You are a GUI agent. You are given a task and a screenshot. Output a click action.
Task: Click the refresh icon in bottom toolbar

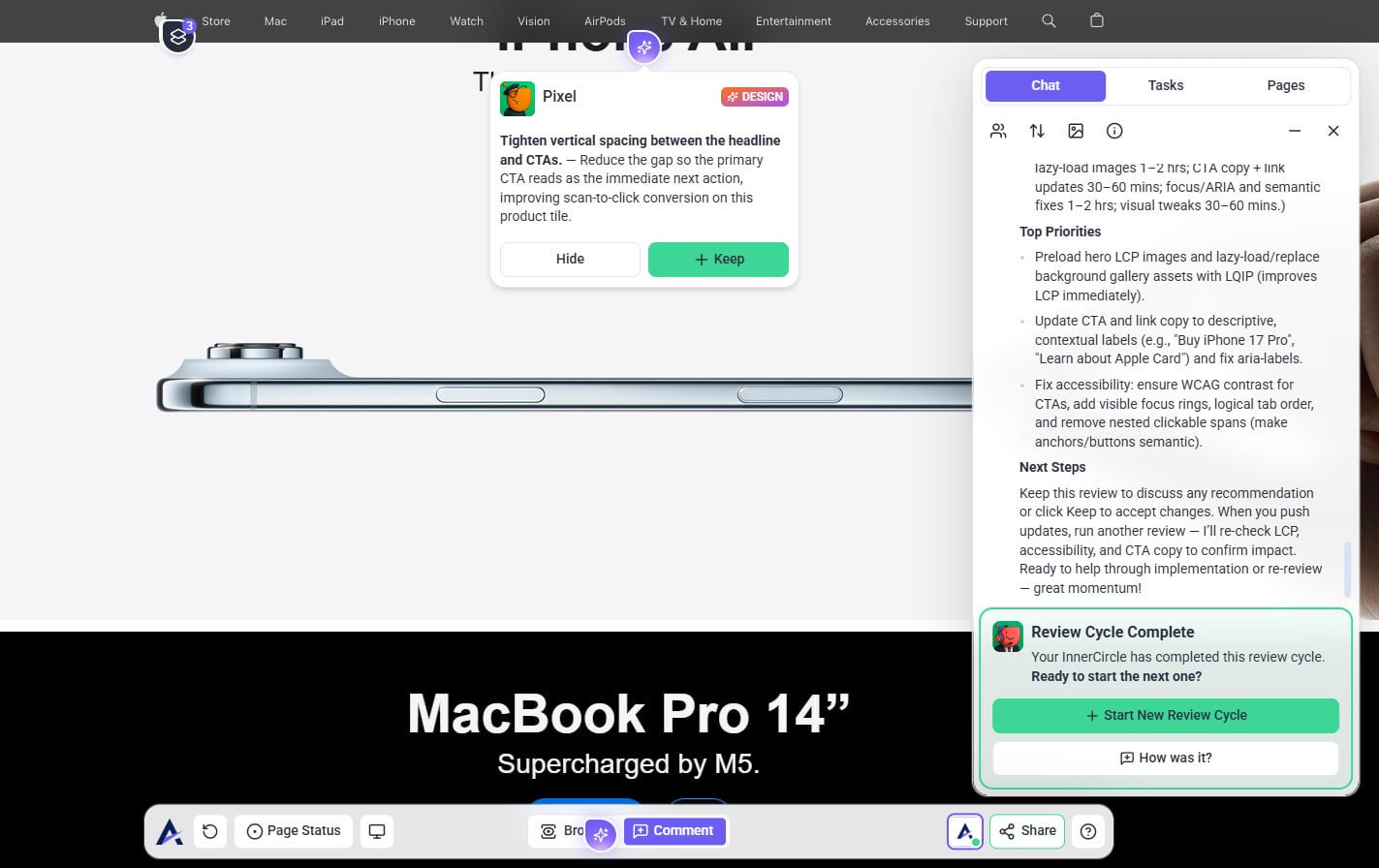210,831
